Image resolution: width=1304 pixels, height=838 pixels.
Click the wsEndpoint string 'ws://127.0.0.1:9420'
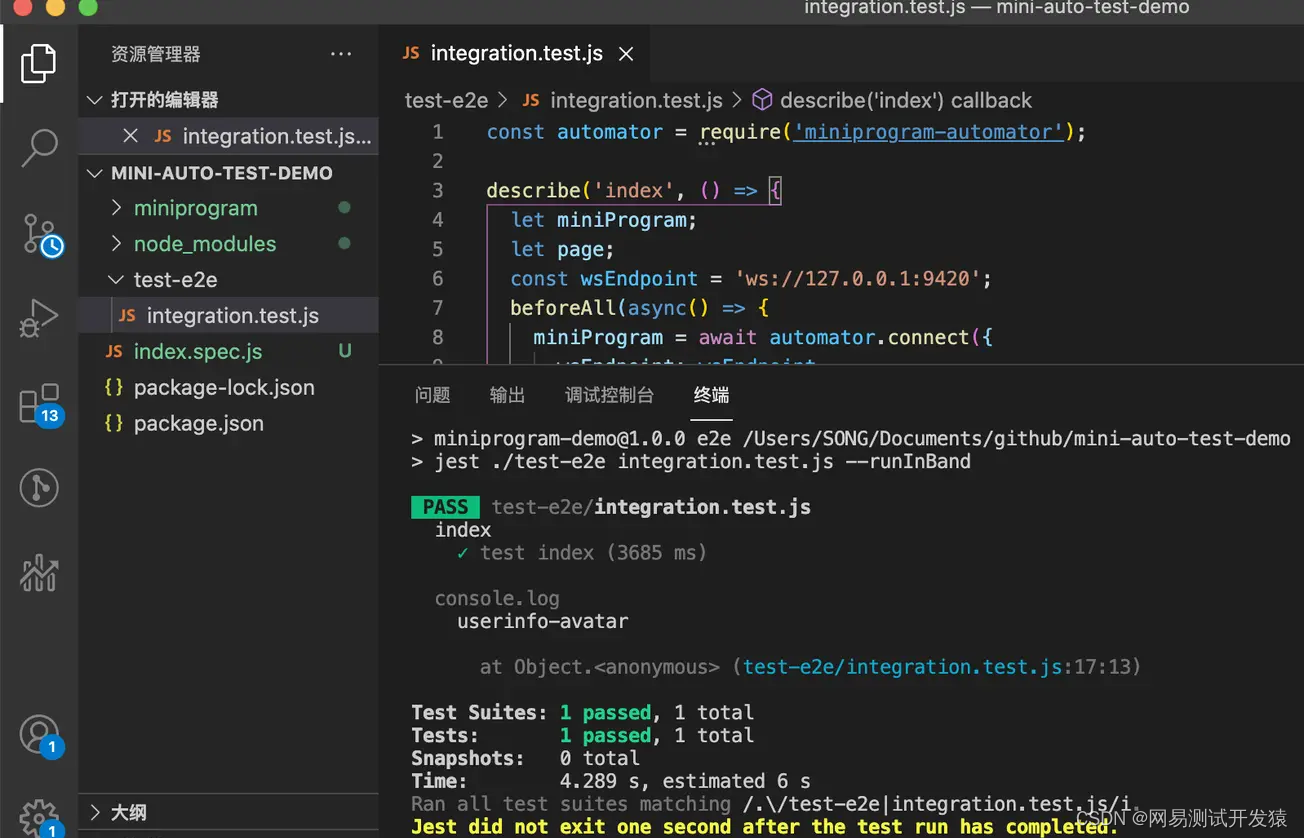861,279
